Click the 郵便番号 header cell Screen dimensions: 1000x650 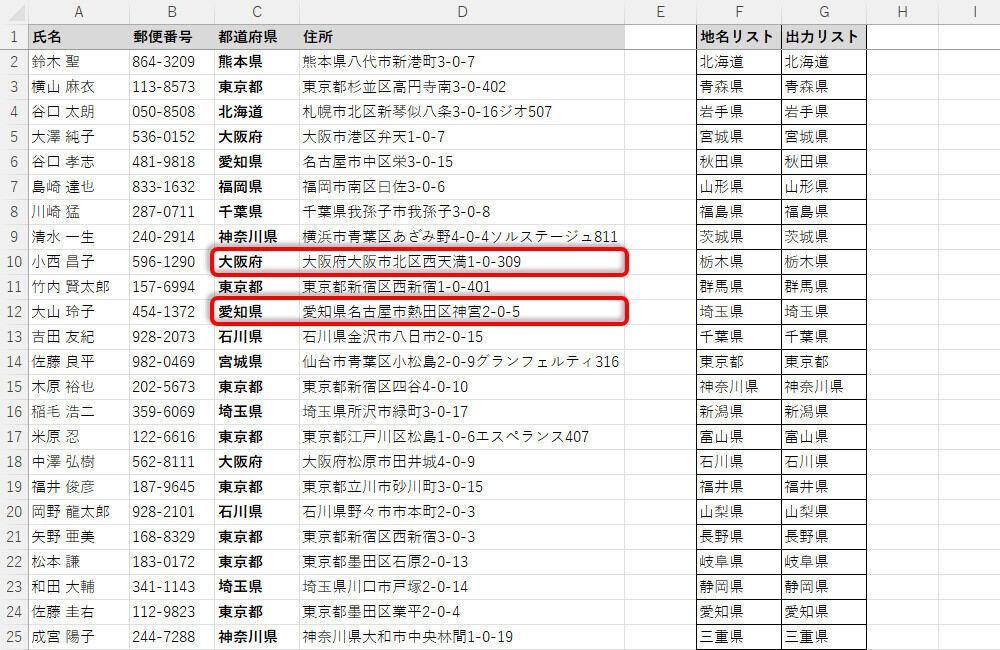pyautogui.click(x=171, y=37)
